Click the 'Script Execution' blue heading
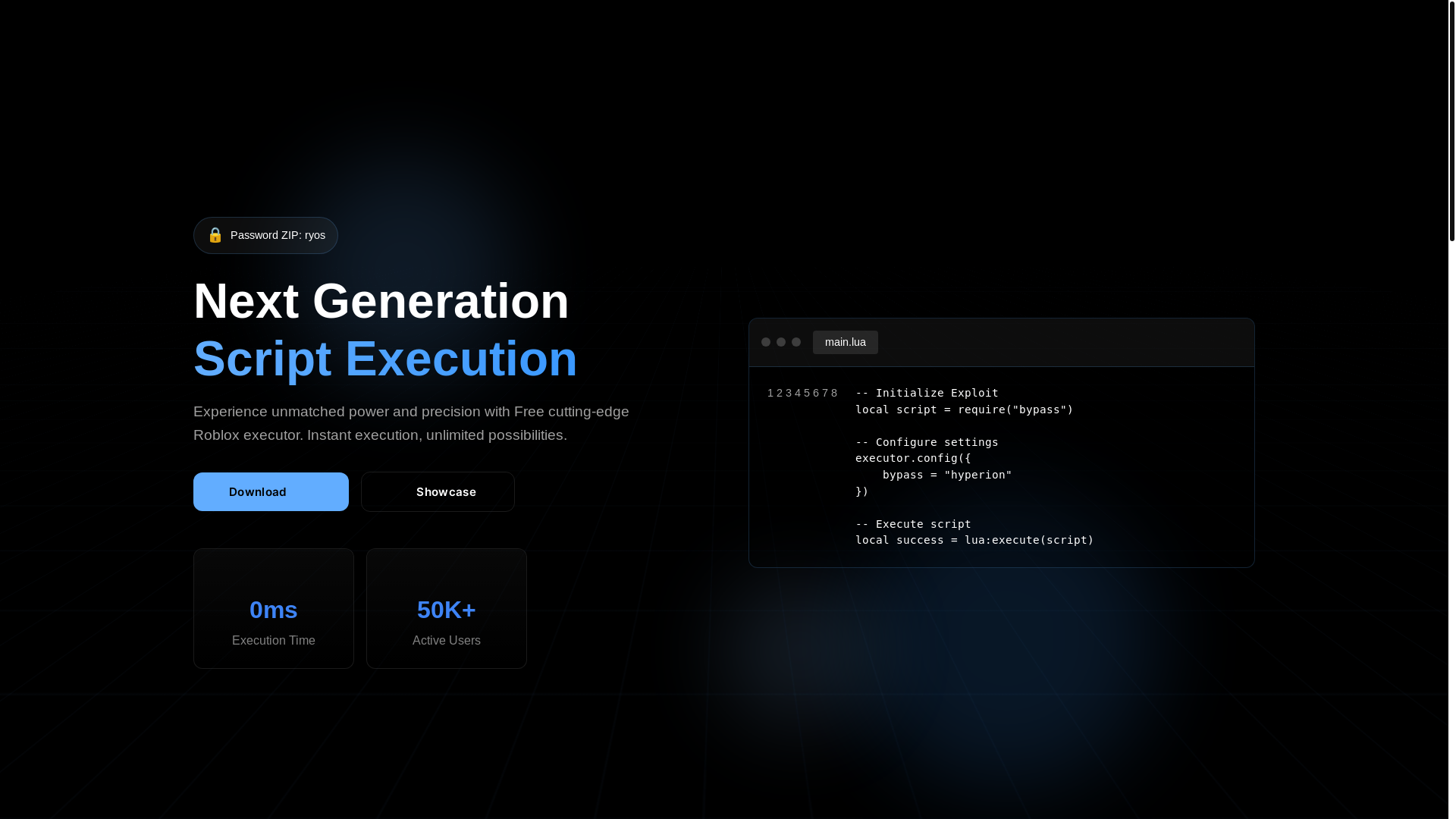Viewport: 1456px width, 819px height. pyautogui.click(x=385, y=359)
